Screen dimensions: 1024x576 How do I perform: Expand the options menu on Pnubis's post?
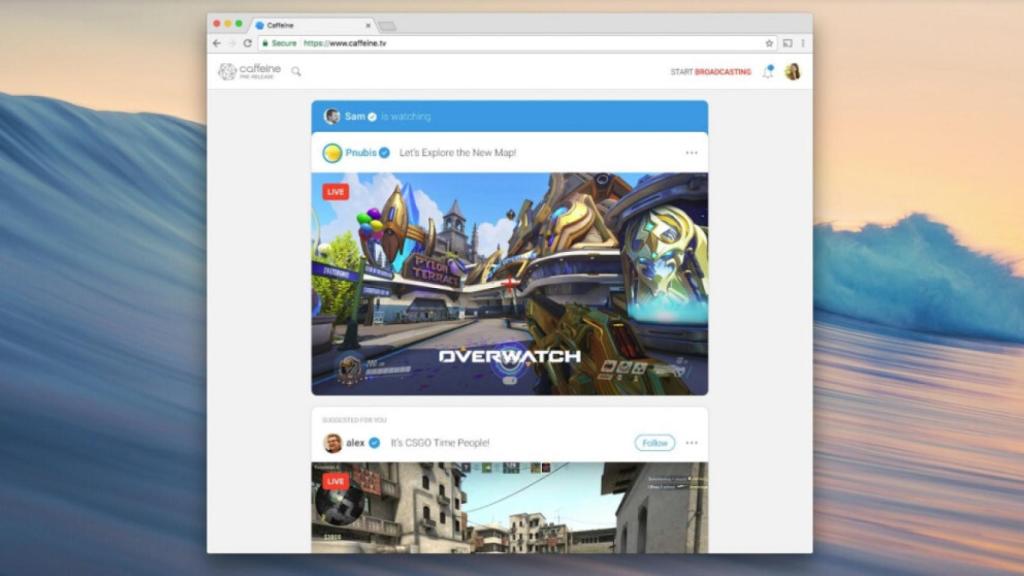[691, 153]
